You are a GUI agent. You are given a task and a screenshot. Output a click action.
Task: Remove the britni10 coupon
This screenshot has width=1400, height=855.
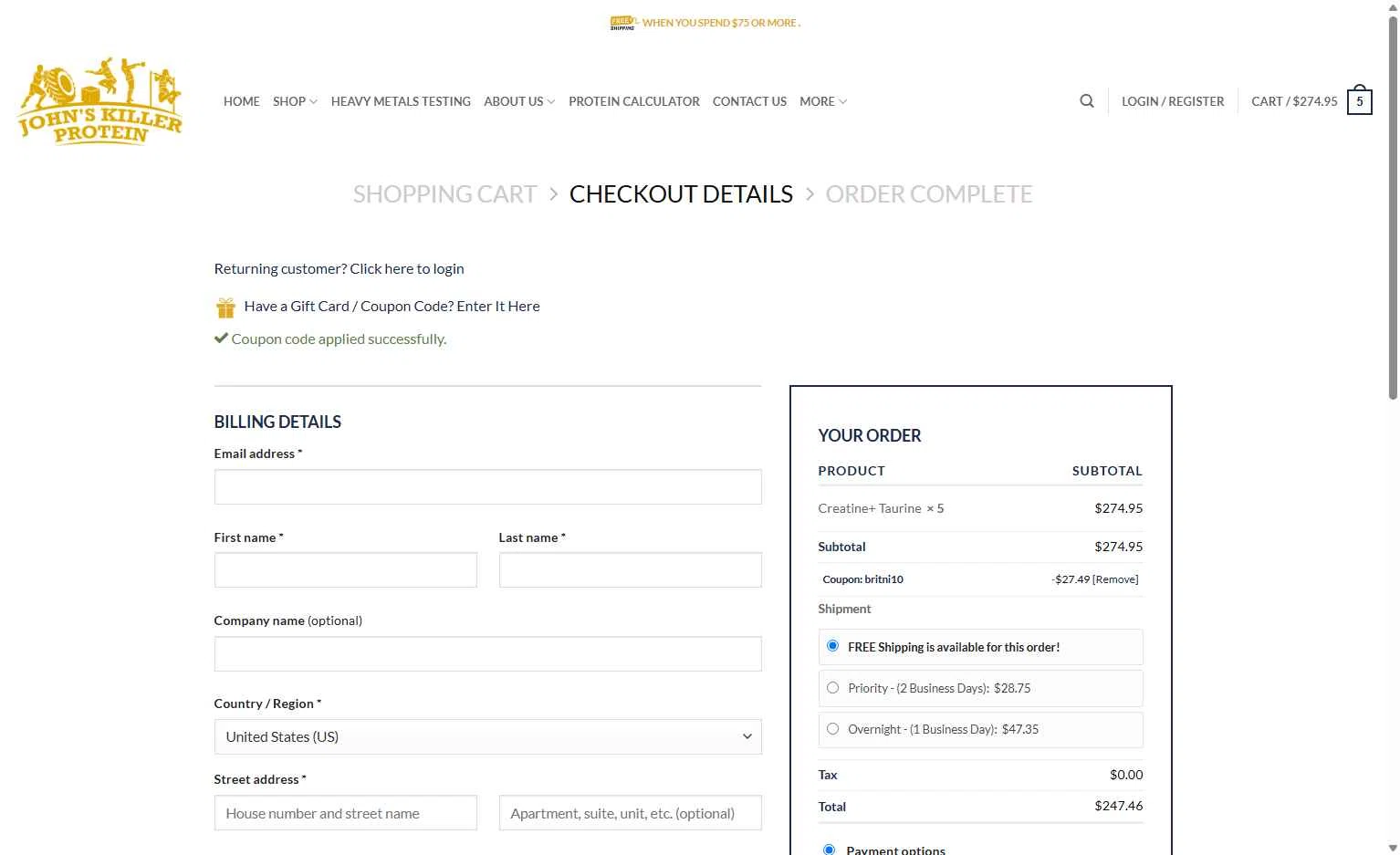pyautogui.click(x=1115, y=579)
